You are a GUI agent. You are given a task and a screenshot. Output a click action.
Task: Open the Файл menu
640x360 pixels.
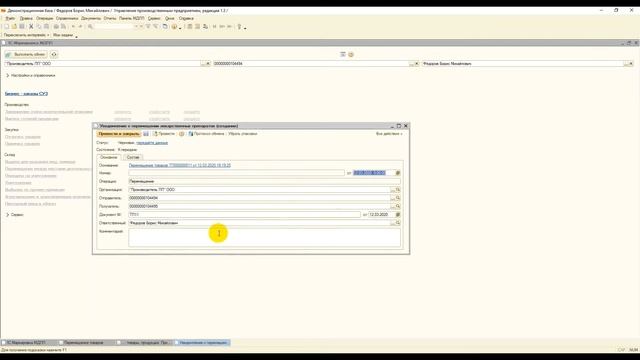(10, 18)
